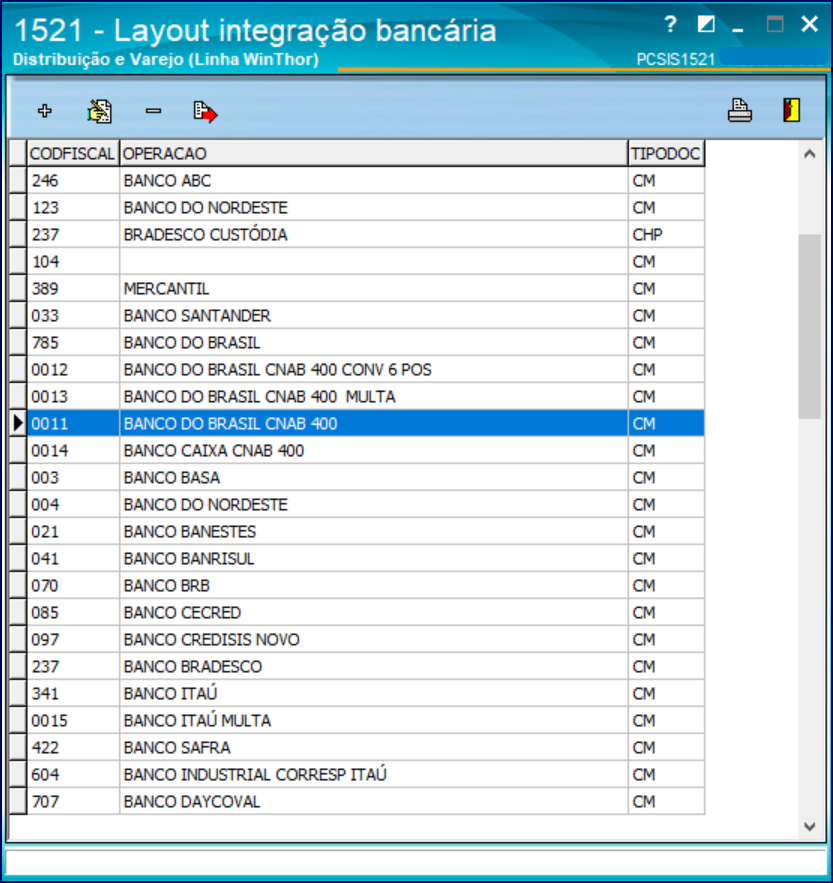Sort by CODFISCAL column header

(73, 154)
